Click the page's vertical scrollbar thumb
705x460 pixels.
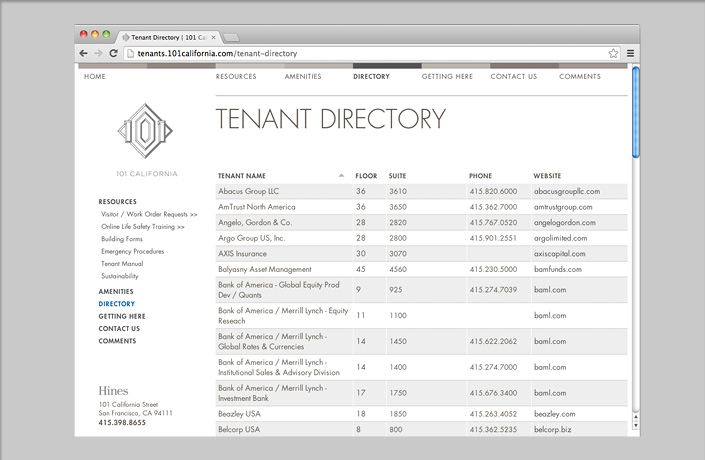635,110
